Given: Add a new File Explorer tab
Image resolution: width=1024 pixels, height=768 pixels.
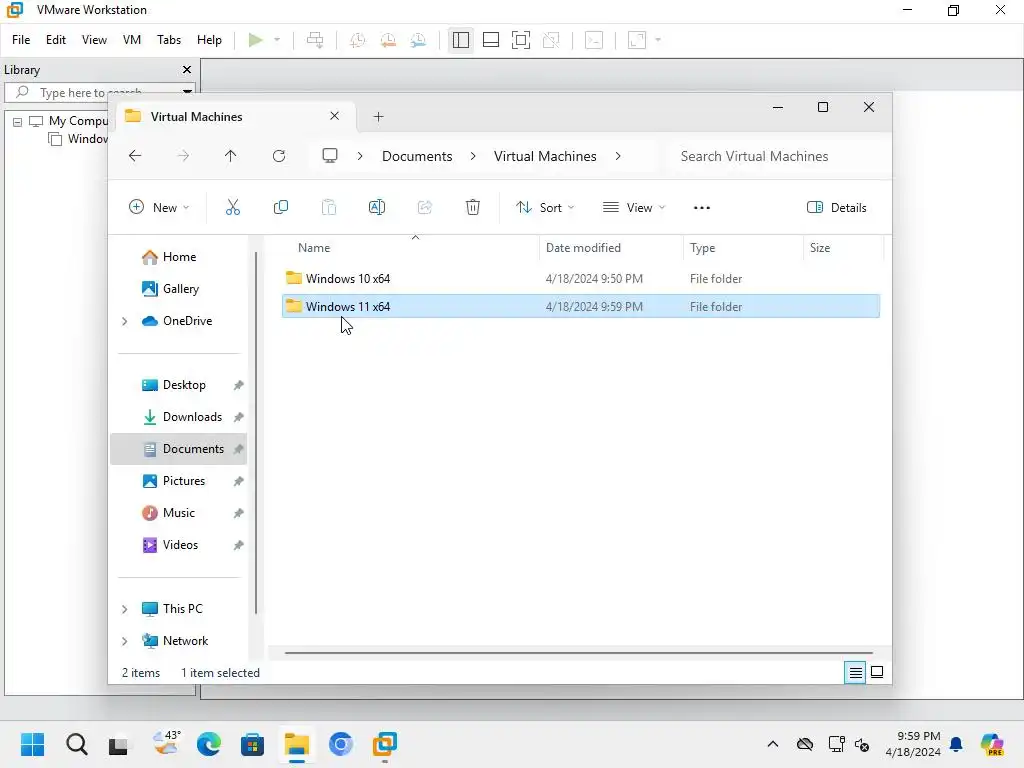Looking at the screenshot, I should 378,117.
